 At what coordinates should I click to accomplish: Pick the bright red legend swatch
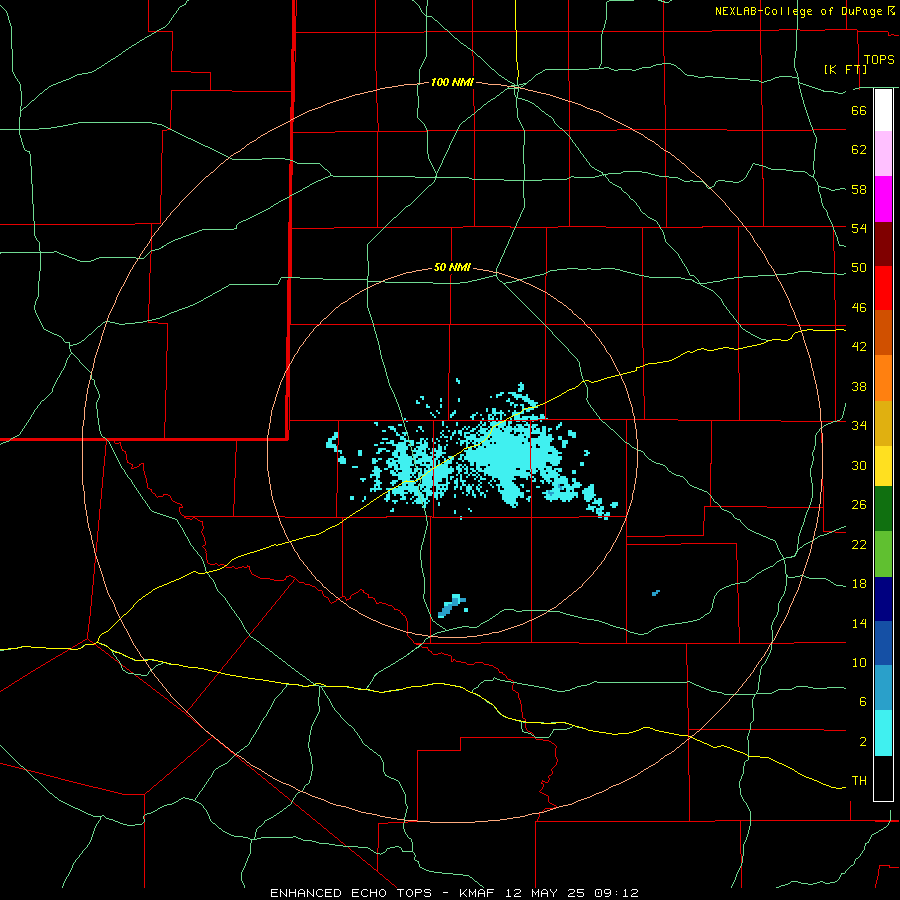tap(883, 288)
